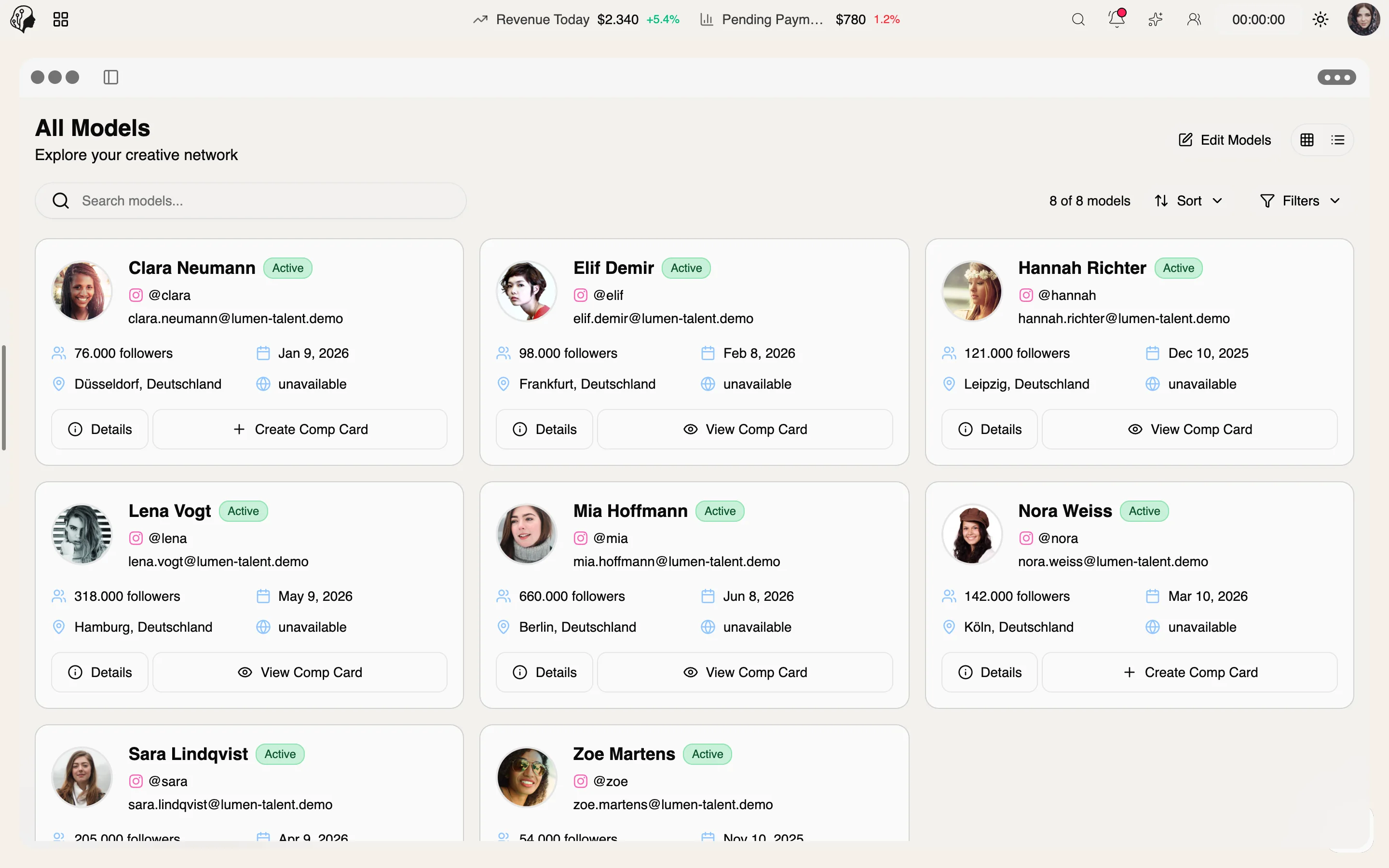Click calendar icon beside Dec 10, 2025
Screen dimensions: 1389x868
[1152, 353]
